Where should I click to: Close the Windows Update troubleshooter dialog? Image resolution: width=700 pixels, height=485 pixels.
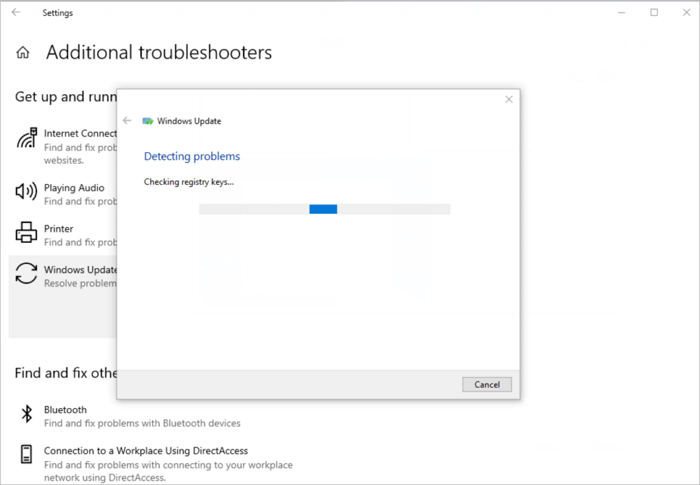point(509,99)
